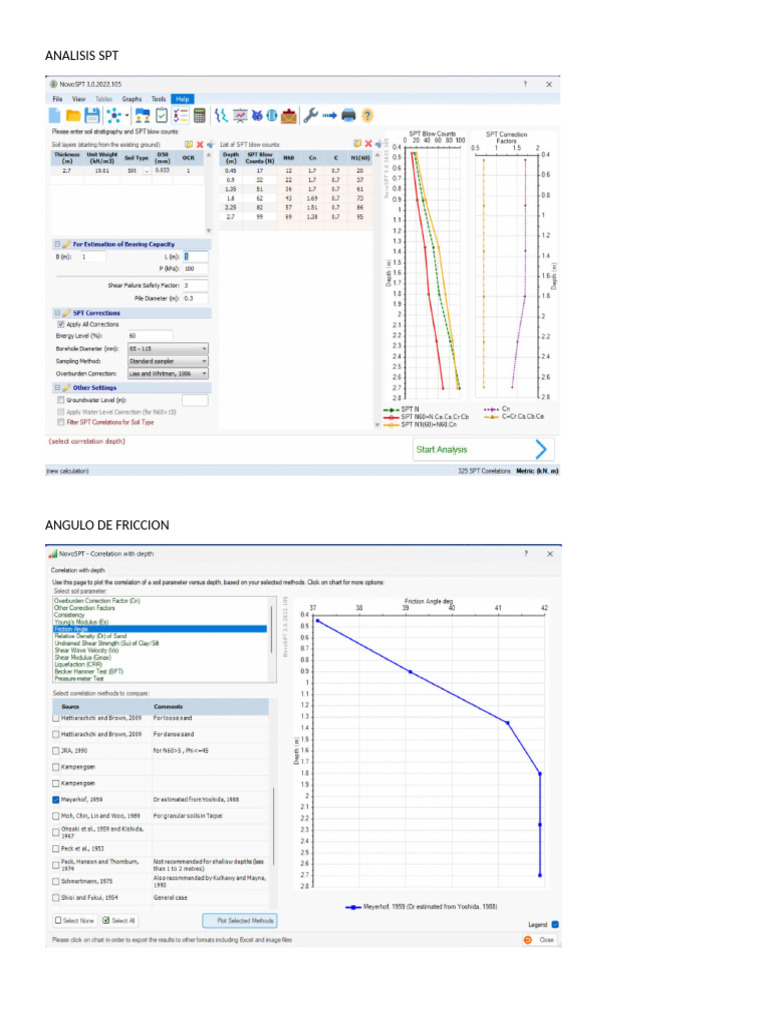The width and height of the screenshot is (768, 1024).
Task: Click the orange icon beside Close button
Action: 528,940
